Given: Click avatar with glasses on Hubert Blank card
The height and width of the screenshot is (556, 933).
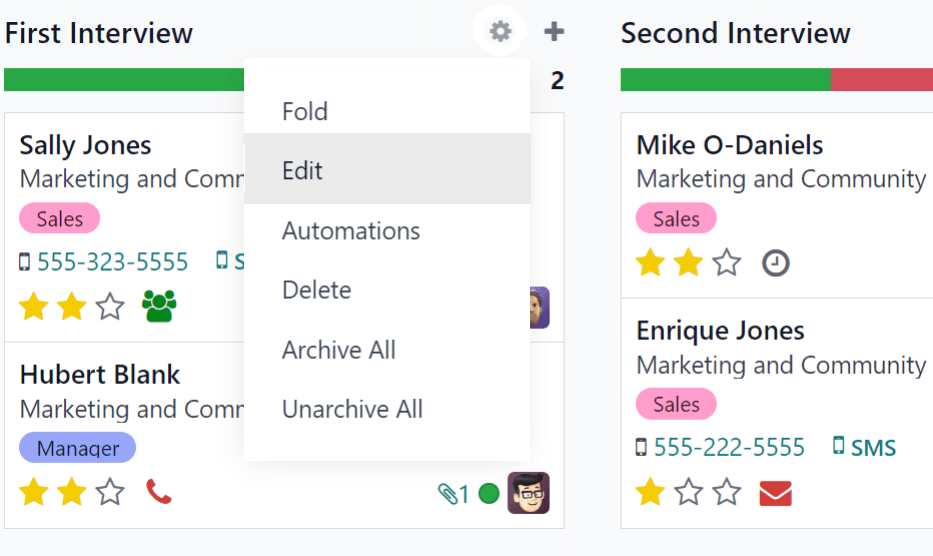Looking at the screenshot, I should [528, 493].
